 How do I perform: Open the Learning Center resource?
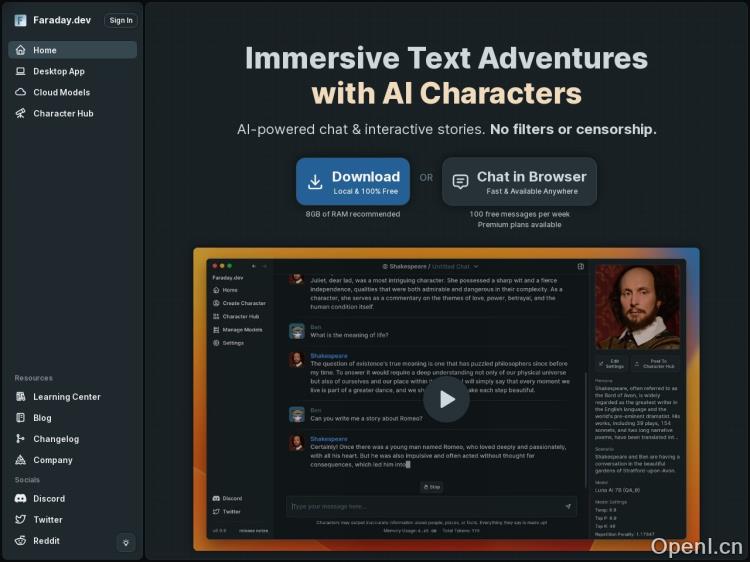click(x=66, y=397)
